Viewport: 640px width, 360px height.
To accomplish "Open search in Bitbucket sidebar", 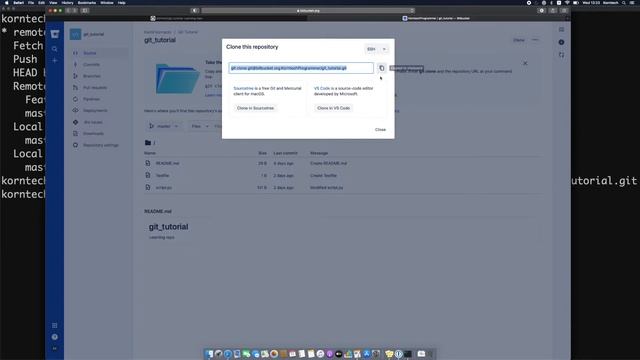I will [55, 49].
